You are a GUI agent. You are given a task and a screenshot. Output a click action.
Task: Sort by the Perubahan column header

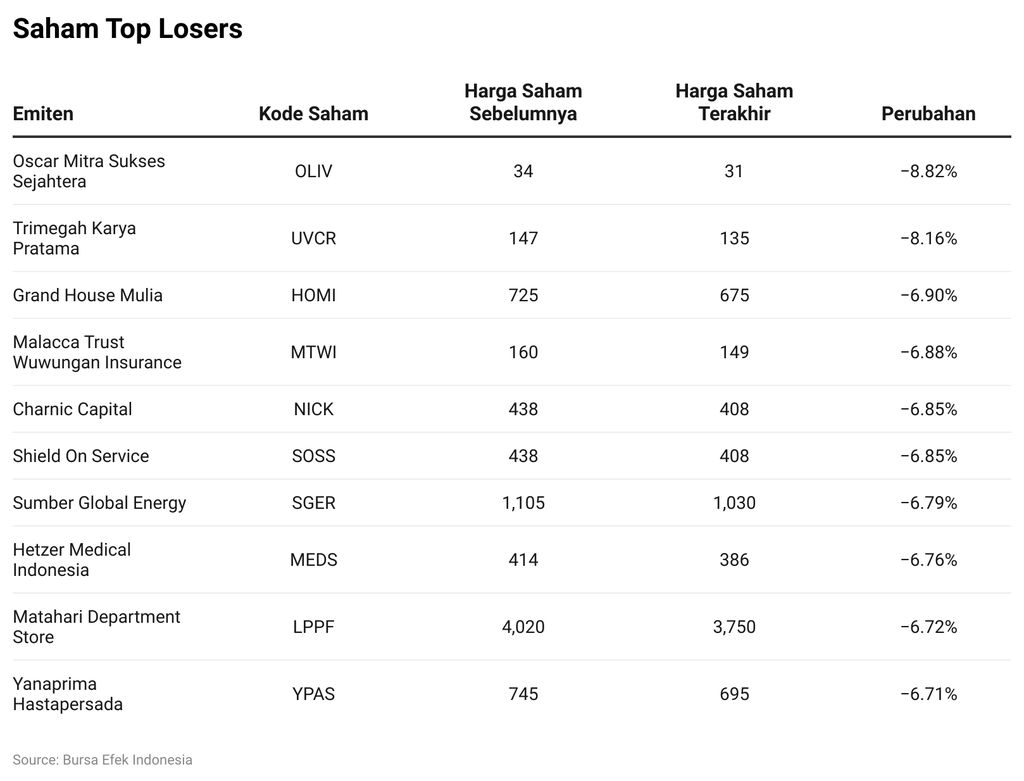pos(928,114)
